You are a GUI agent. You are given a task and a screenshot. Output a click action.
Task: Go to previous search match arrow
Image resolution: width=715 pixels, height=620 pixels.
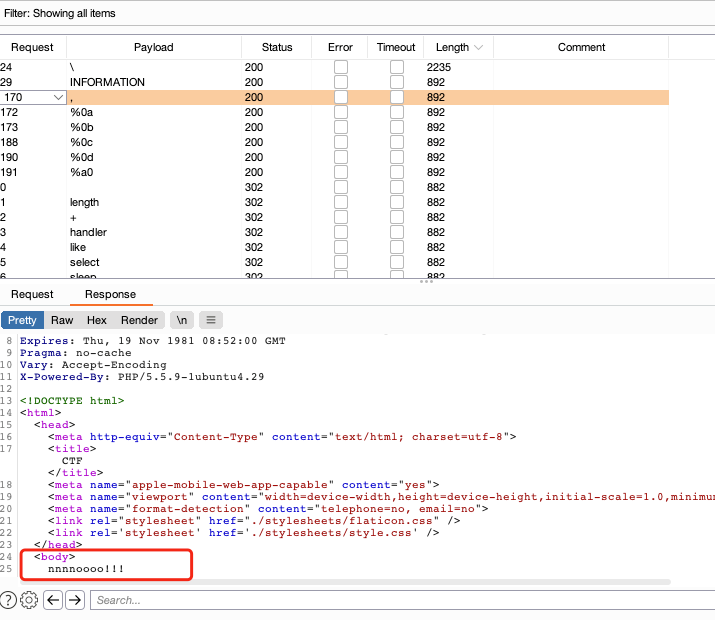coord(51,600)
